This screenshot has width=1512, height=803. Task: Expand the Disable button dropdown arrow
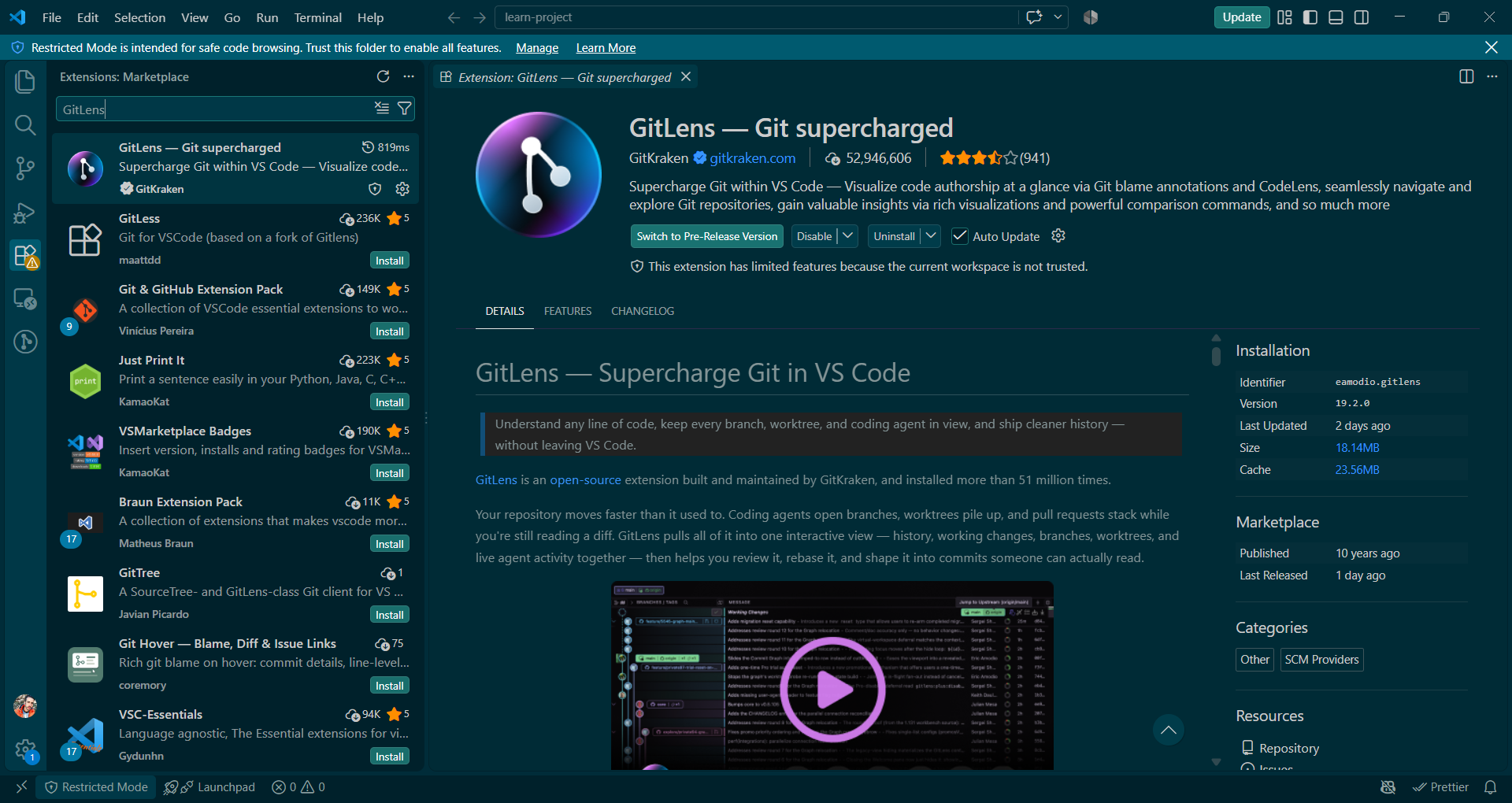tap(847, 236)
